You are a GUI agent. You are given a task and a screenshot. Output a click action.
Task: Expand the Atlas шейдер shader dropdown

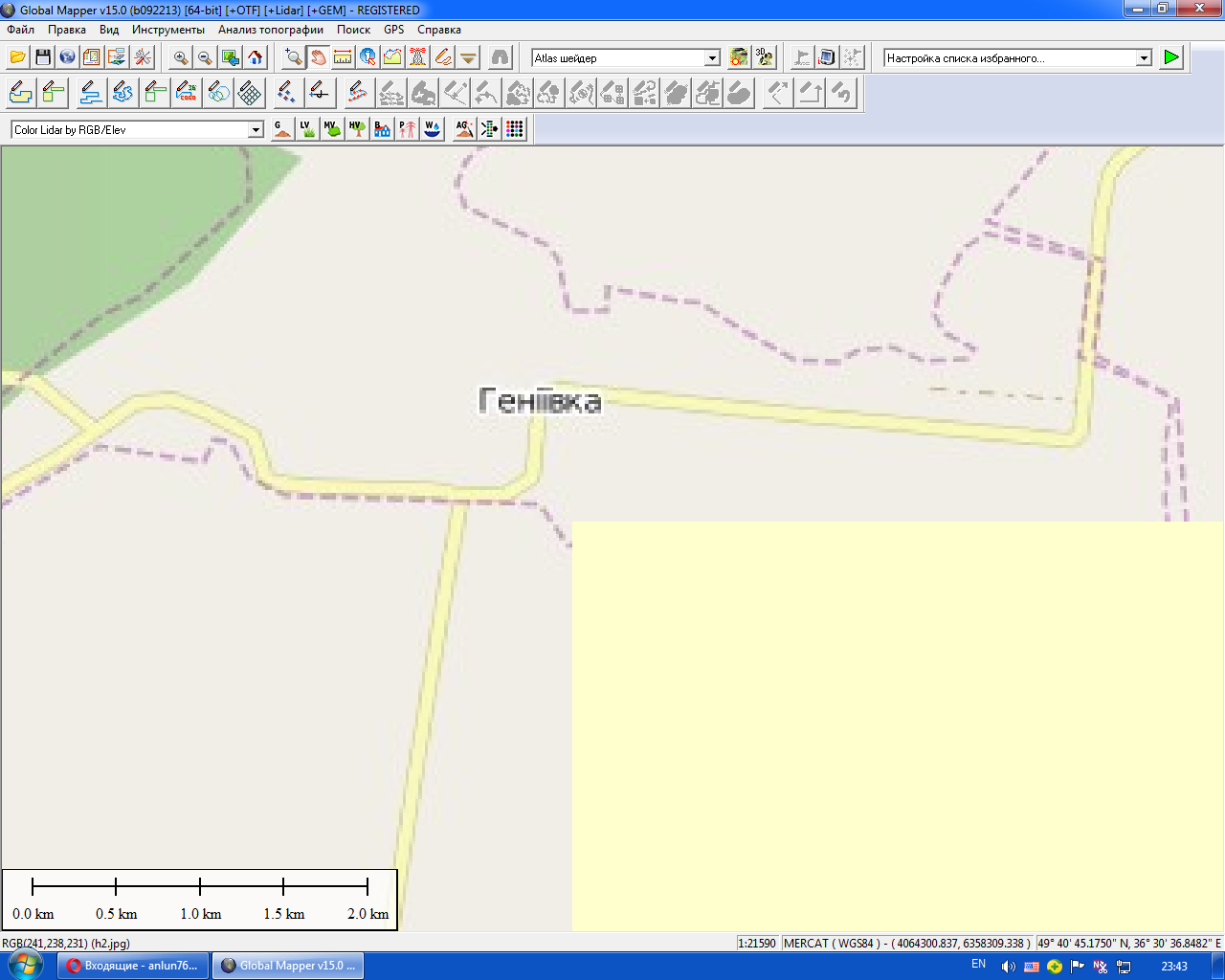click(x=712, y=58)
